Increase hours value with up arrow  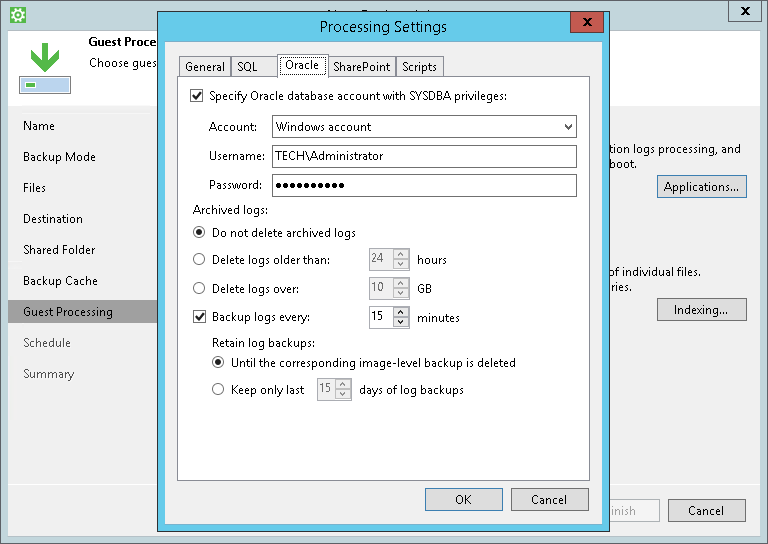[x=401, y=254]
